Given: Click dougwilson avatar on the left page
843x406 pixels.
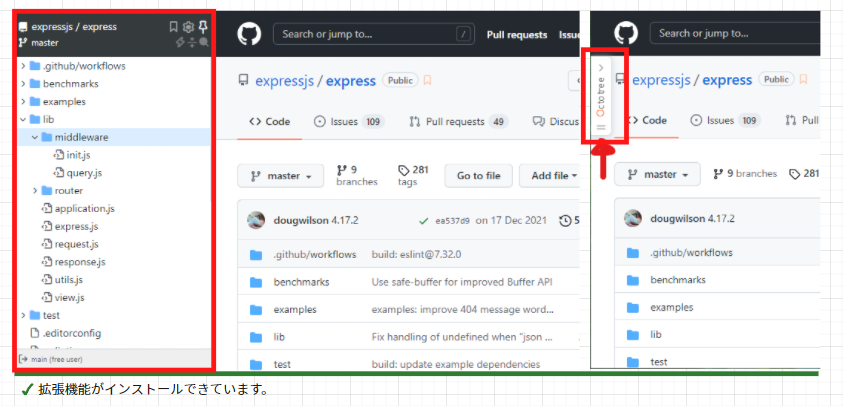Looking at the screenshot, I should (x=256, y=220).
